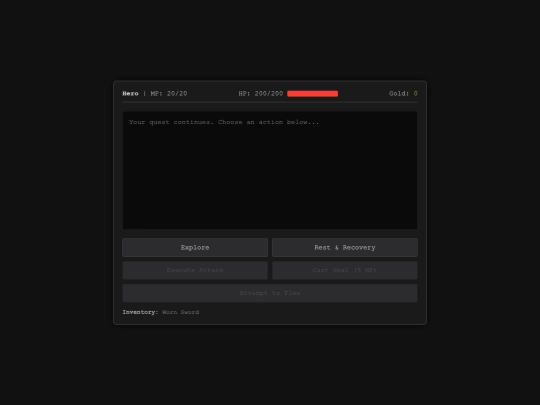Click the quest log message text
Screen dimensions: 540x405
(224, 122)
